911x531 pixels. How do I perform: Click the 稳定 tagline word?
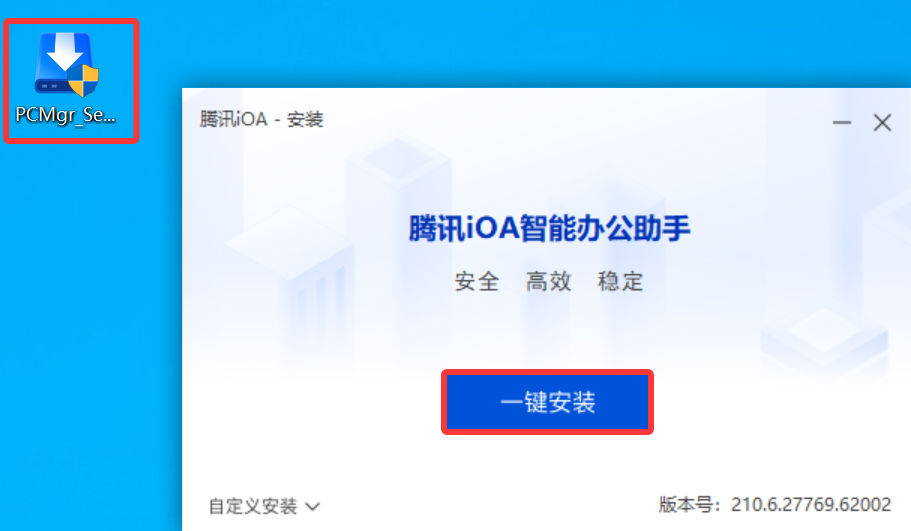(x=621, y=282)
